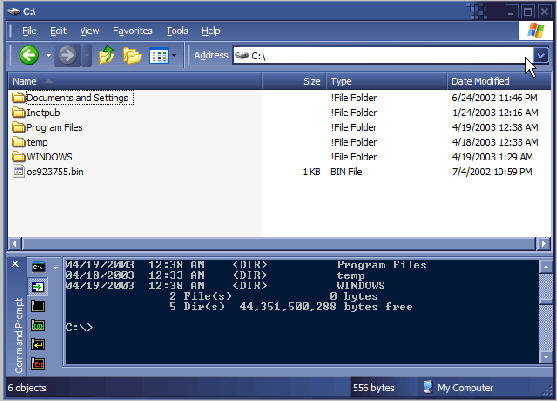The height and width of the screenshot is (401, 557).
Task: Click the grayed Forward arrow button
Action: (x=67, y=55)
